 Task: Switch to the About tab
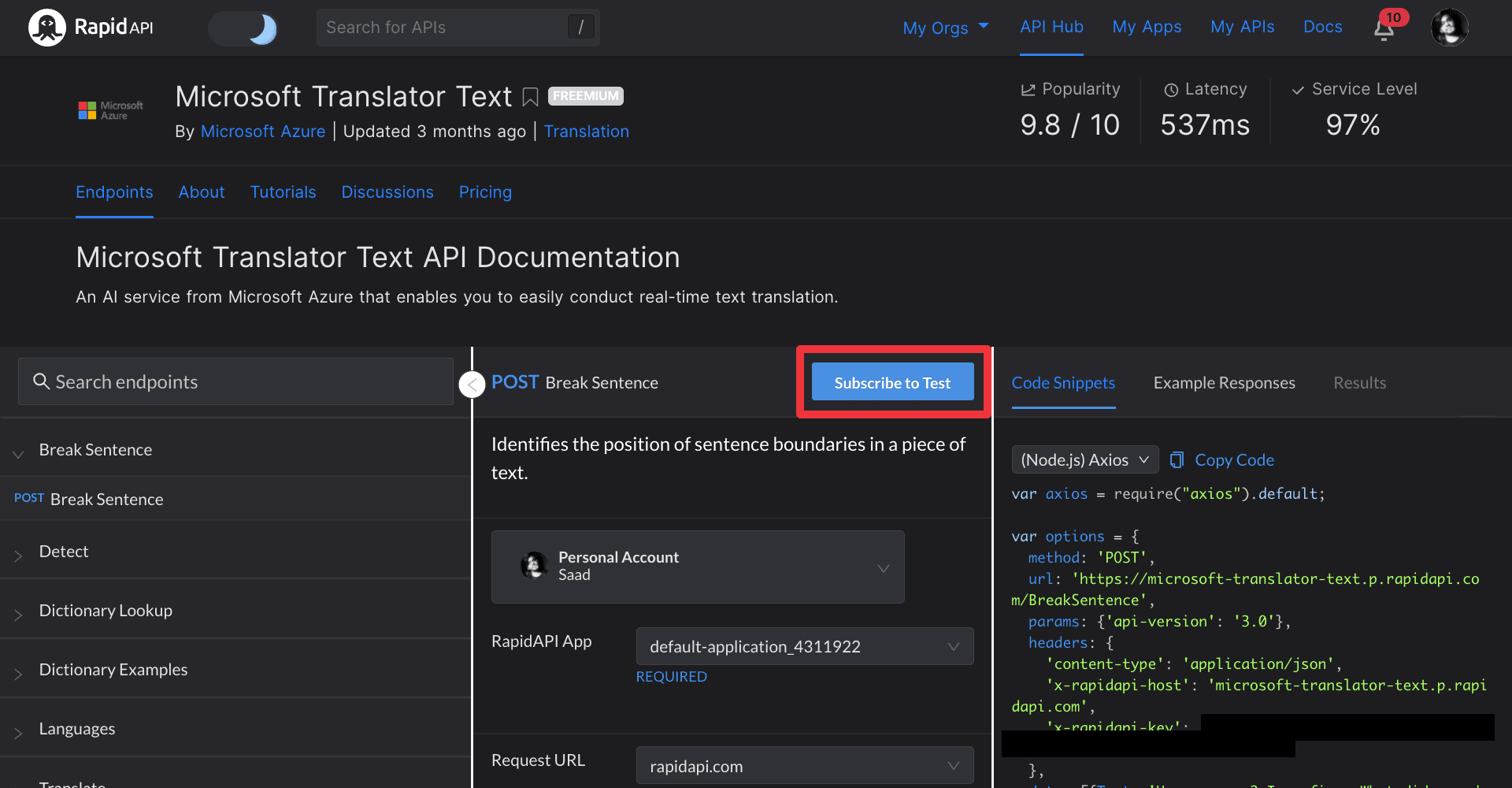pyautogui.click(x=202, y=192)
